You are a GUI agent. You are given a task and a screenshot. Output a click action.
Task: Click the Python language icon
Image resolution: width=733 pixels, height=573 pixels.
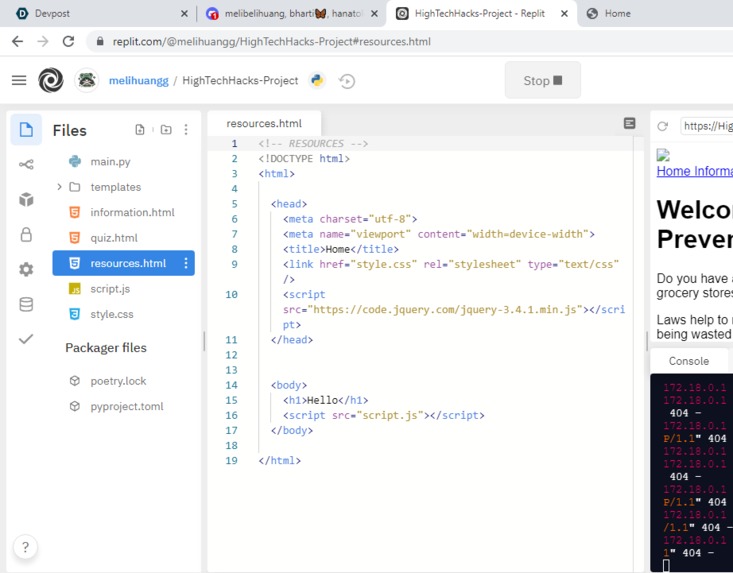coord(317,80)
